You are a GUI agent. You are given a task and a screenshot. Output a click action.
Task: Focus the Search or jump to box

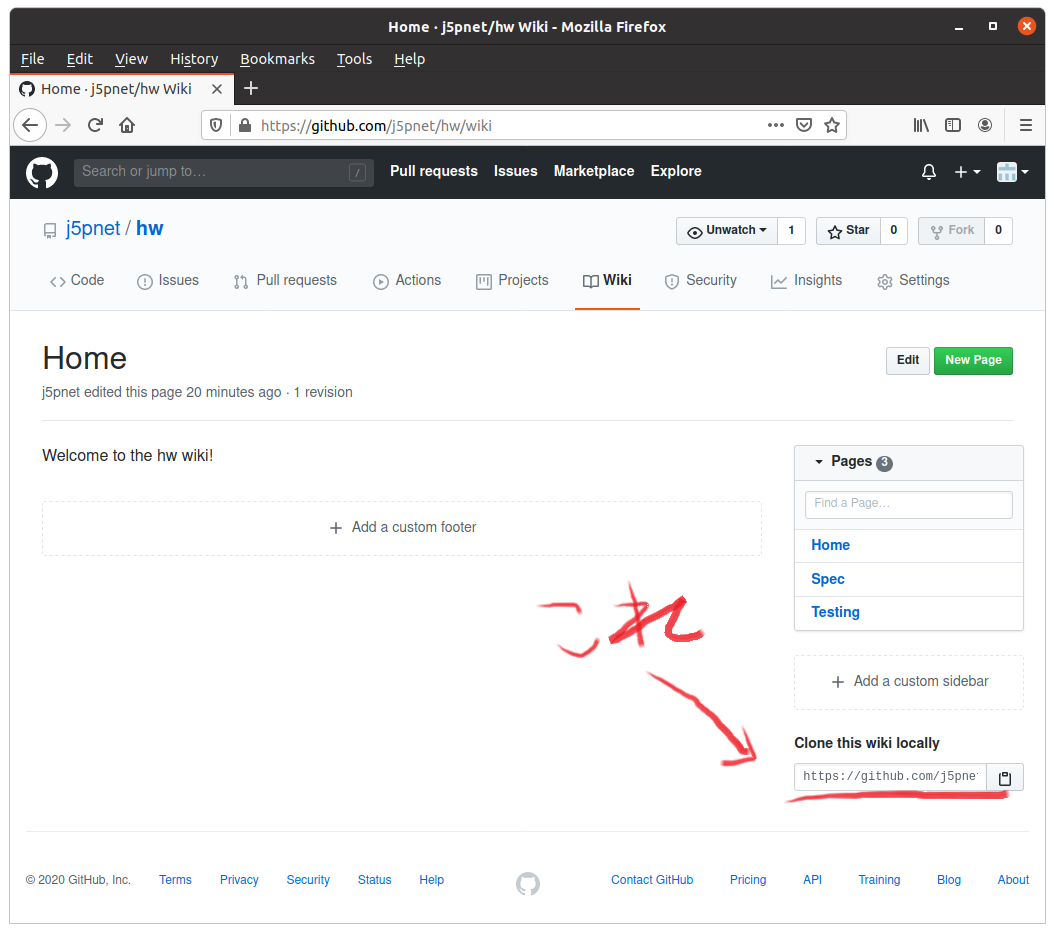(x=223, y=172)
